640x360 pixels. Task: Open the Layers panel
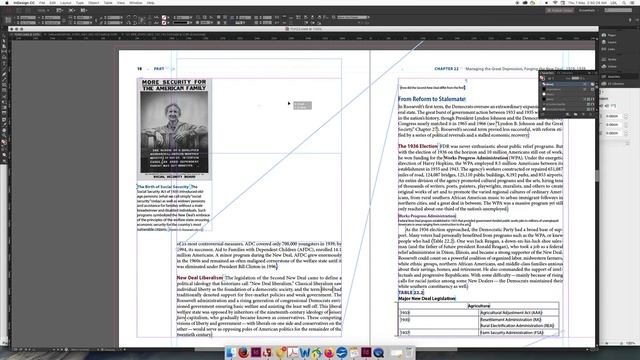(609, 42)
